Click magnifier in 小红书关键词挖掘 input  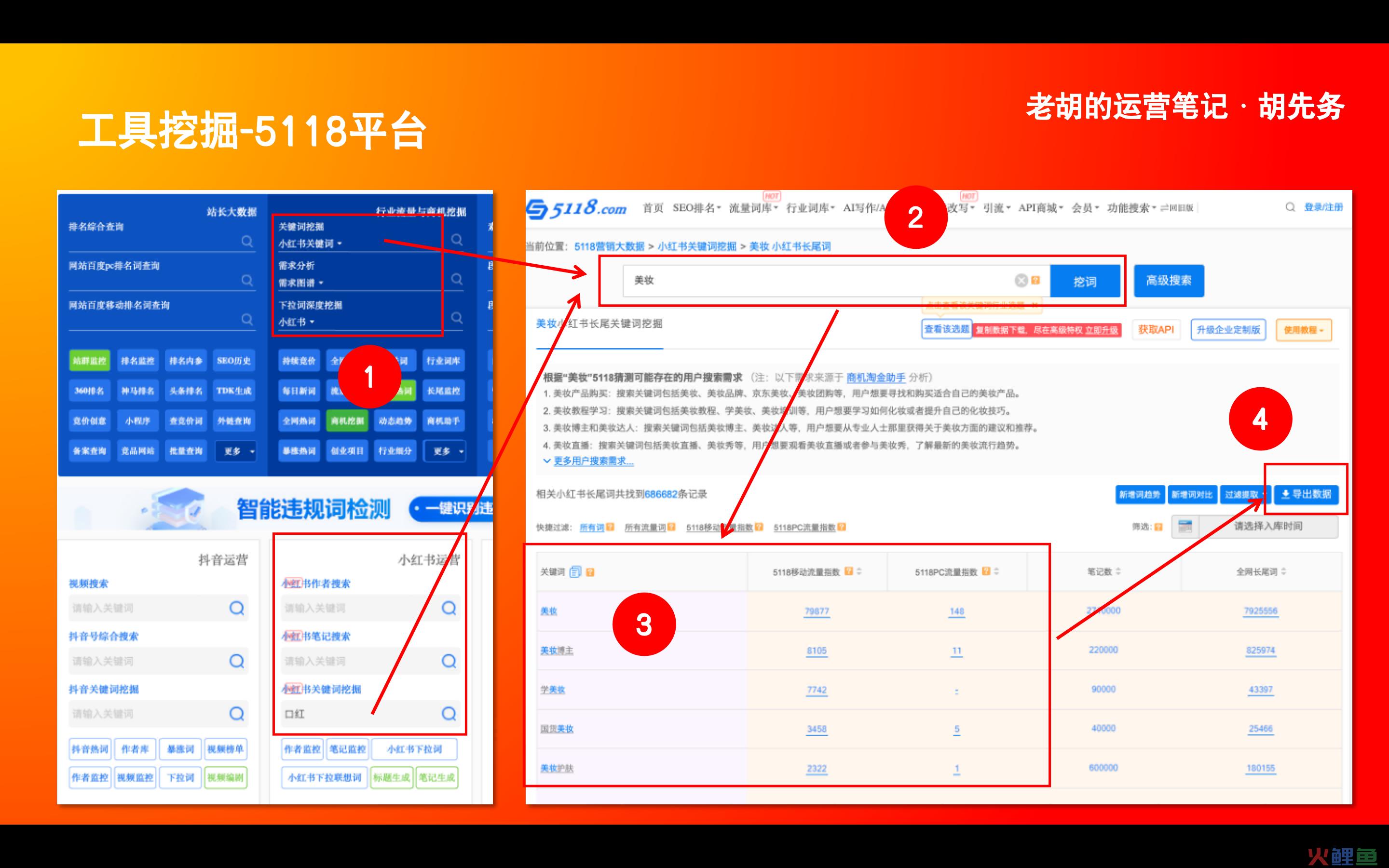click(x=449, y=714)
